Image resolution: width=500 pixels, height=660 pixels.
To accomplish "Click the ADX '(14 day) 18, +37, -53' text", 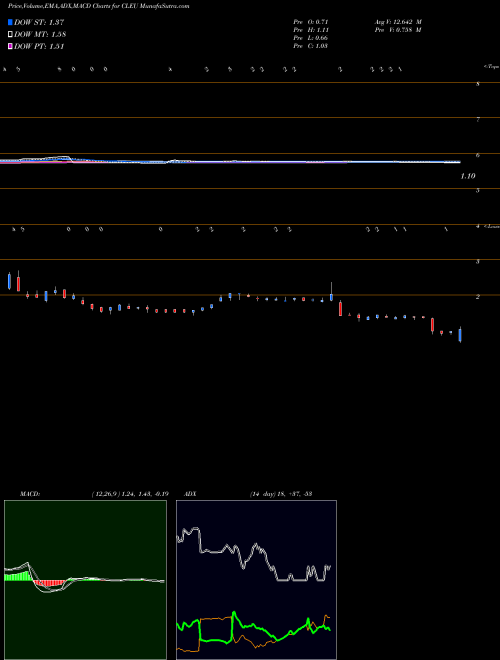I will 280,494.
